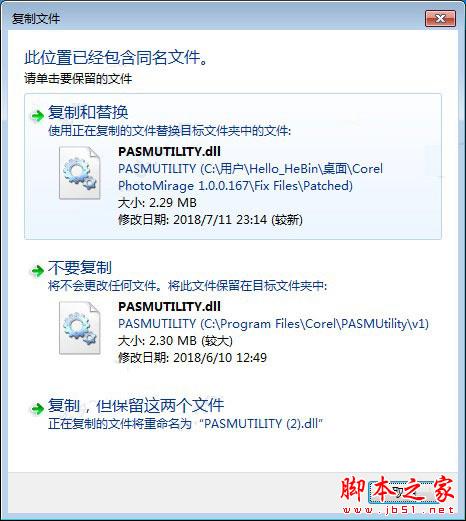
Task: Click the 大小: 2.29 MB size line
Action: pos(157,203)
